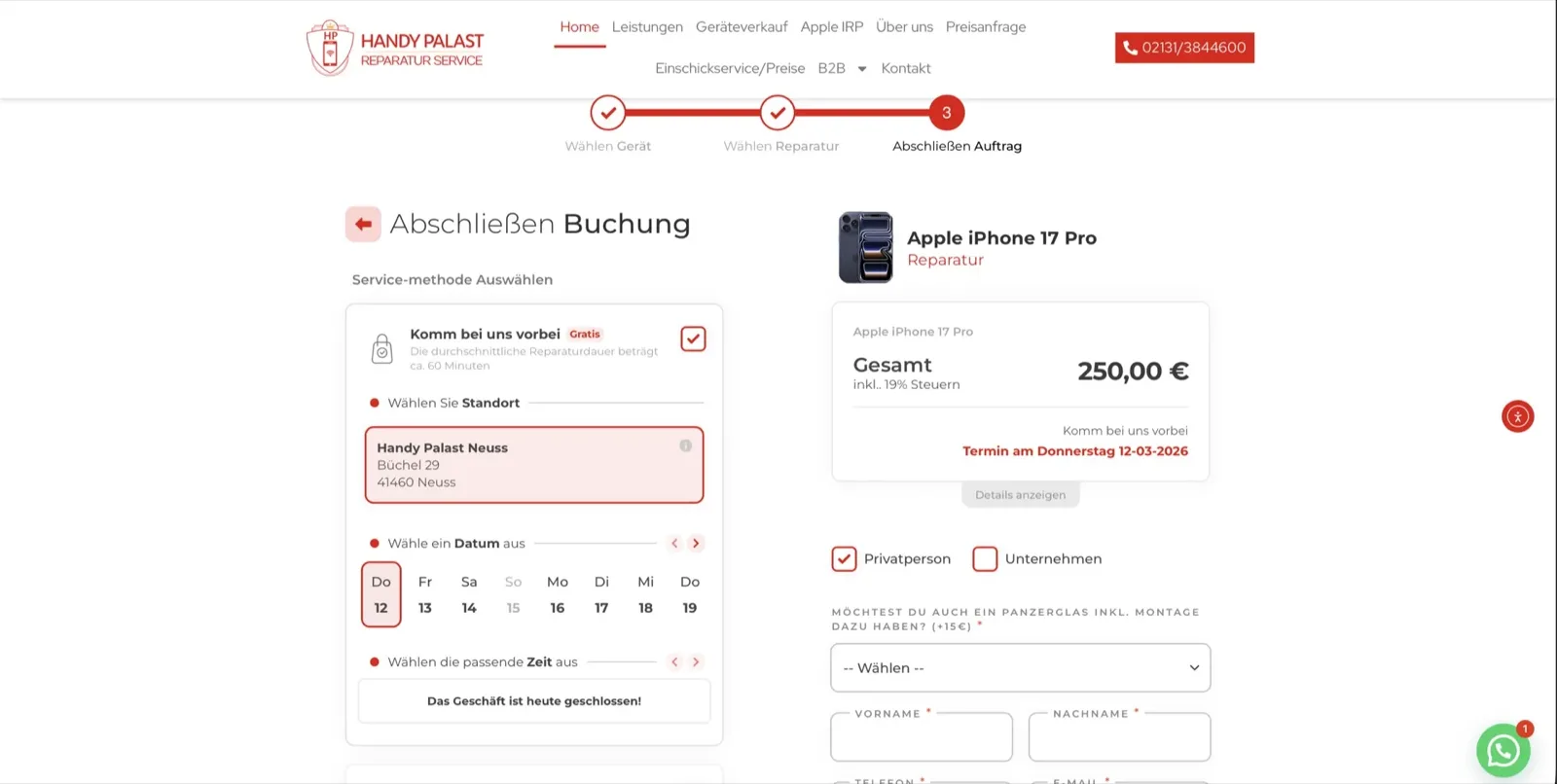Click the Handy Palast logo
Viewport: 1557px width, 784px height.
[395, 48]
